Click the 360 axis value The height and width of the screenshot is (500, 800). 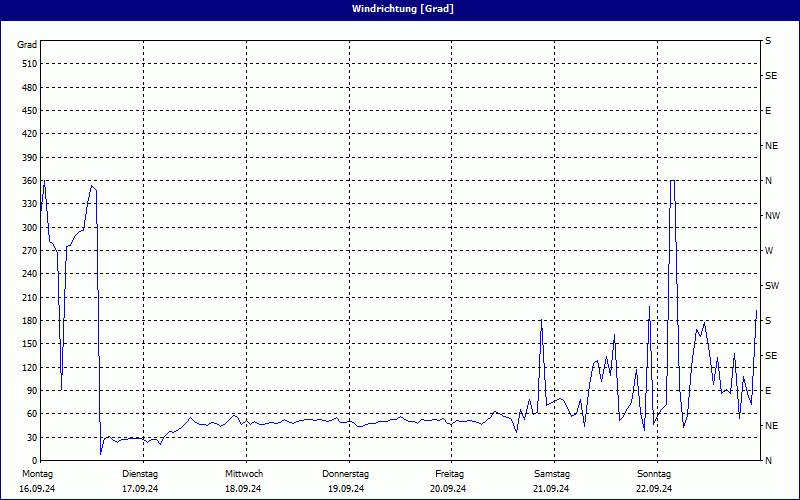pyautogui.click(x=30, y=181)
